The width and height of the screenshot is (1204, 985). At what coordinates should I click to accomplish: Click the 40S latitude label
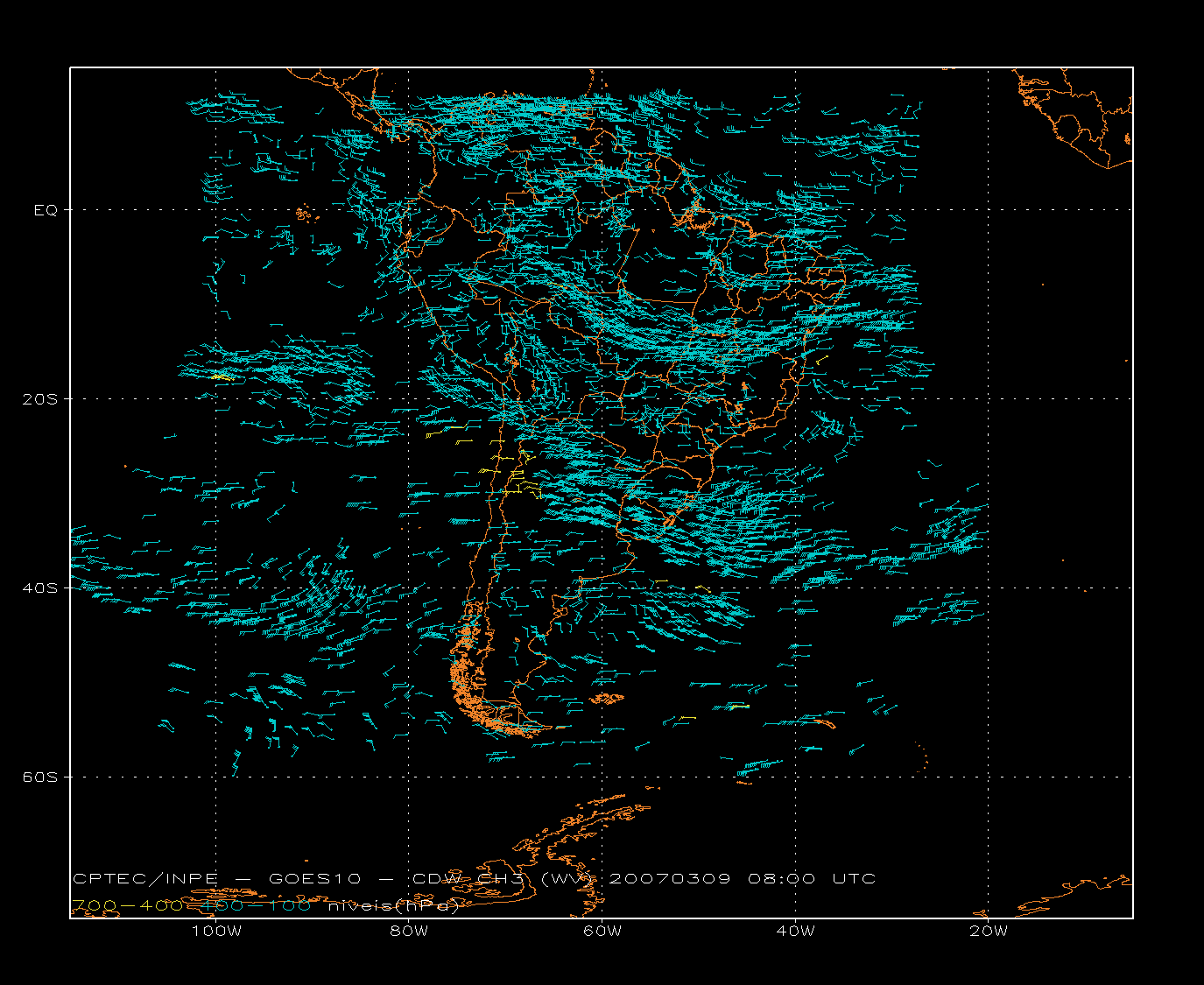tap(40, 588)
